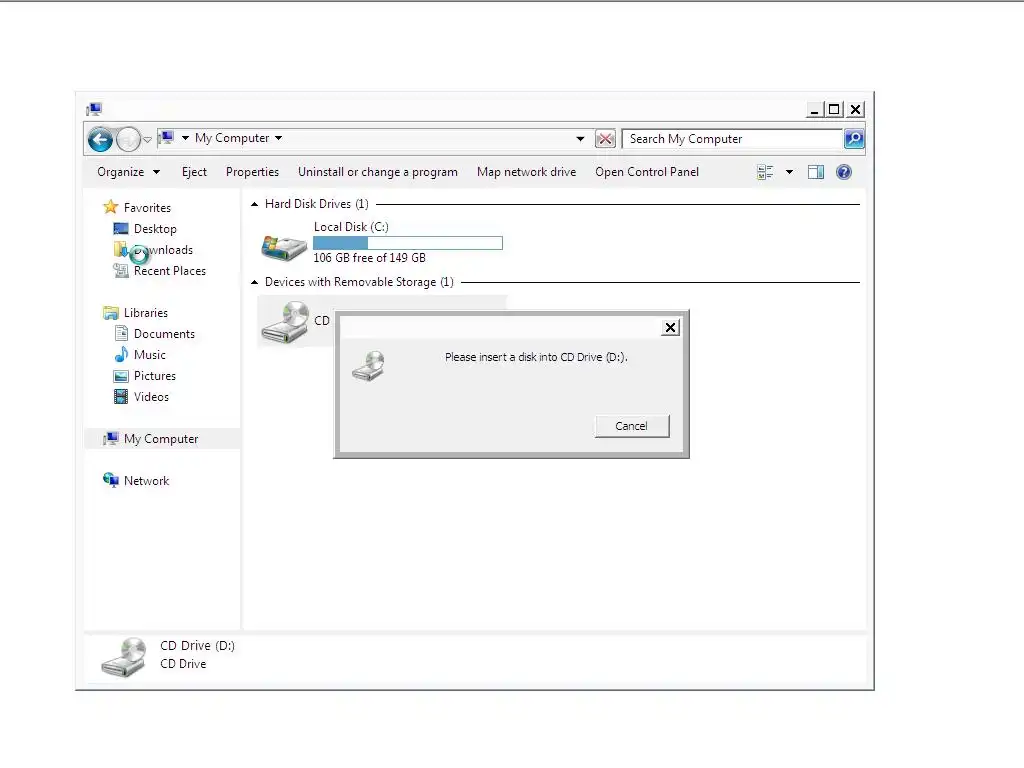
Task: Click Eject in the toolbar
Action: pyautogui.click(x=194, y=172)
